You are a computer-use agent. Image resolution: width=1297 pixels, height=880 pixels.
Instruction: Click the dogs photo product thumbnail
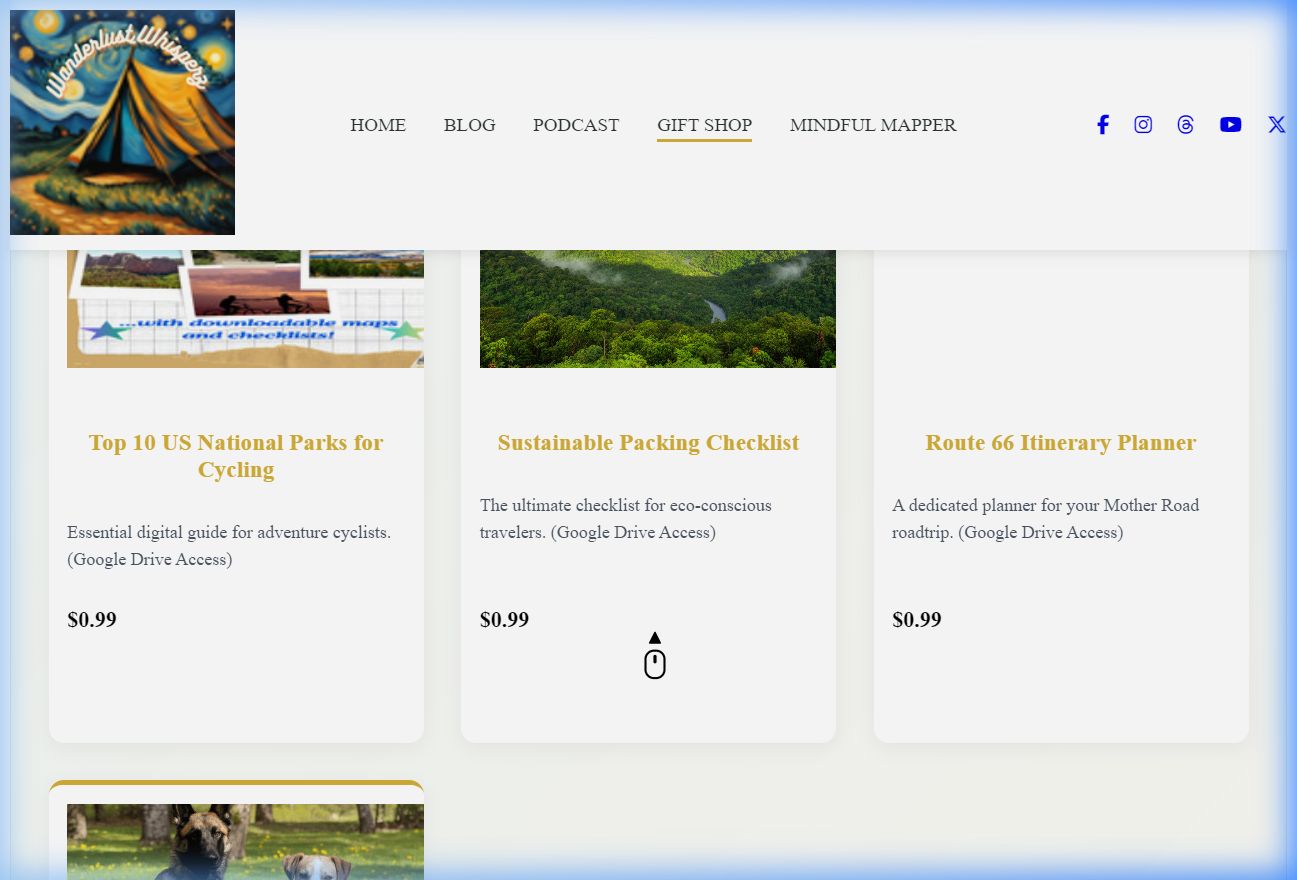pos(245,842)
